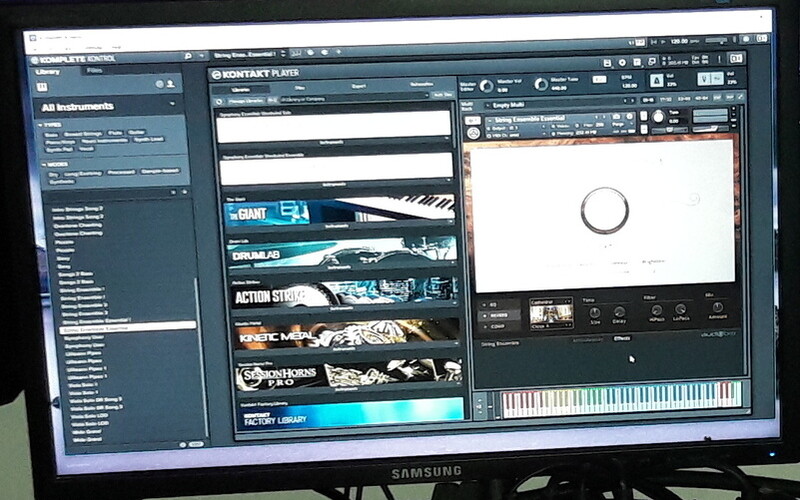Click the factory content grid icon
This screenshot has width=800, height=500.
(x=42, y=87)
